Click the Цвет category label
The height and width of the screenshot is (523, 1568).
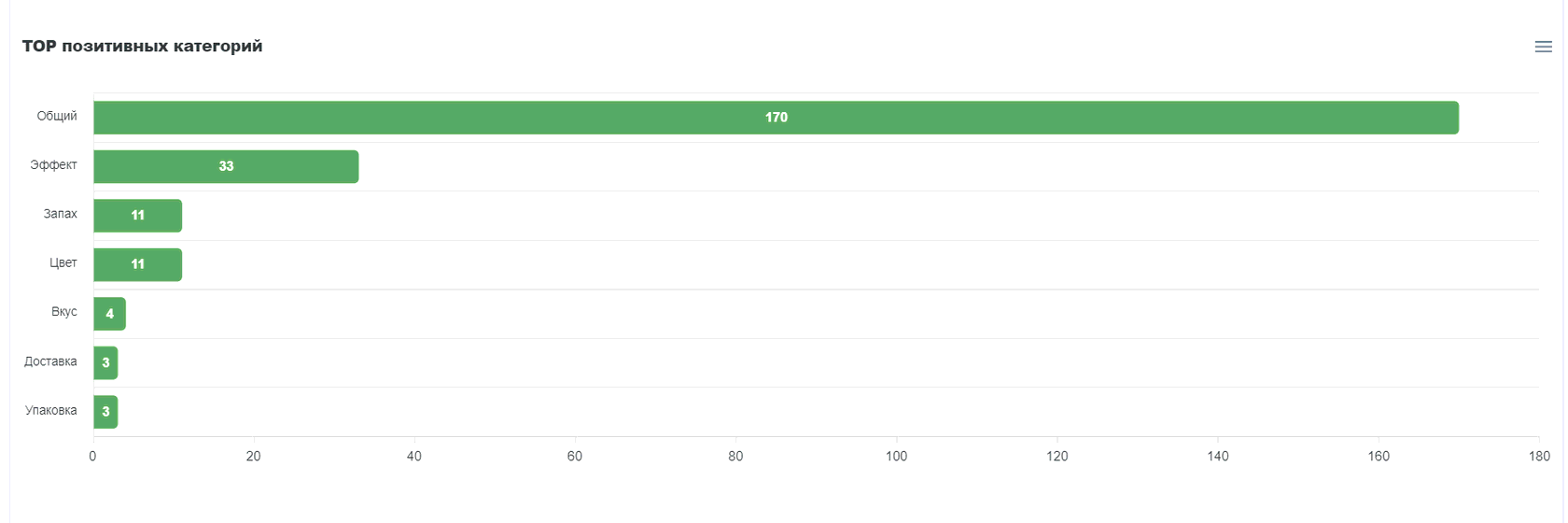63,263
